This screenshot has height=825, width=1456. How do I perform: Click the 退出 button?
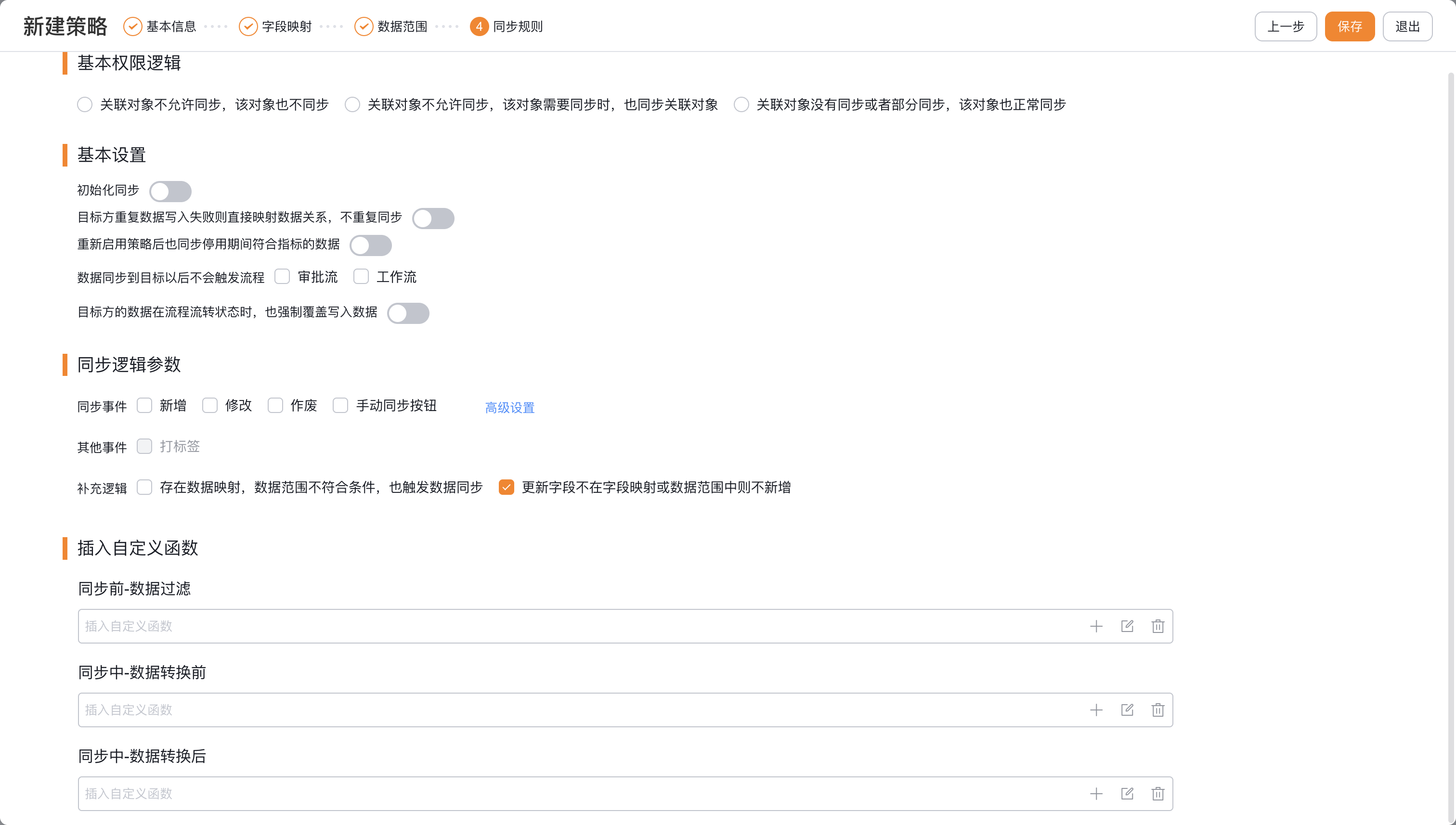pos(1408,26)
